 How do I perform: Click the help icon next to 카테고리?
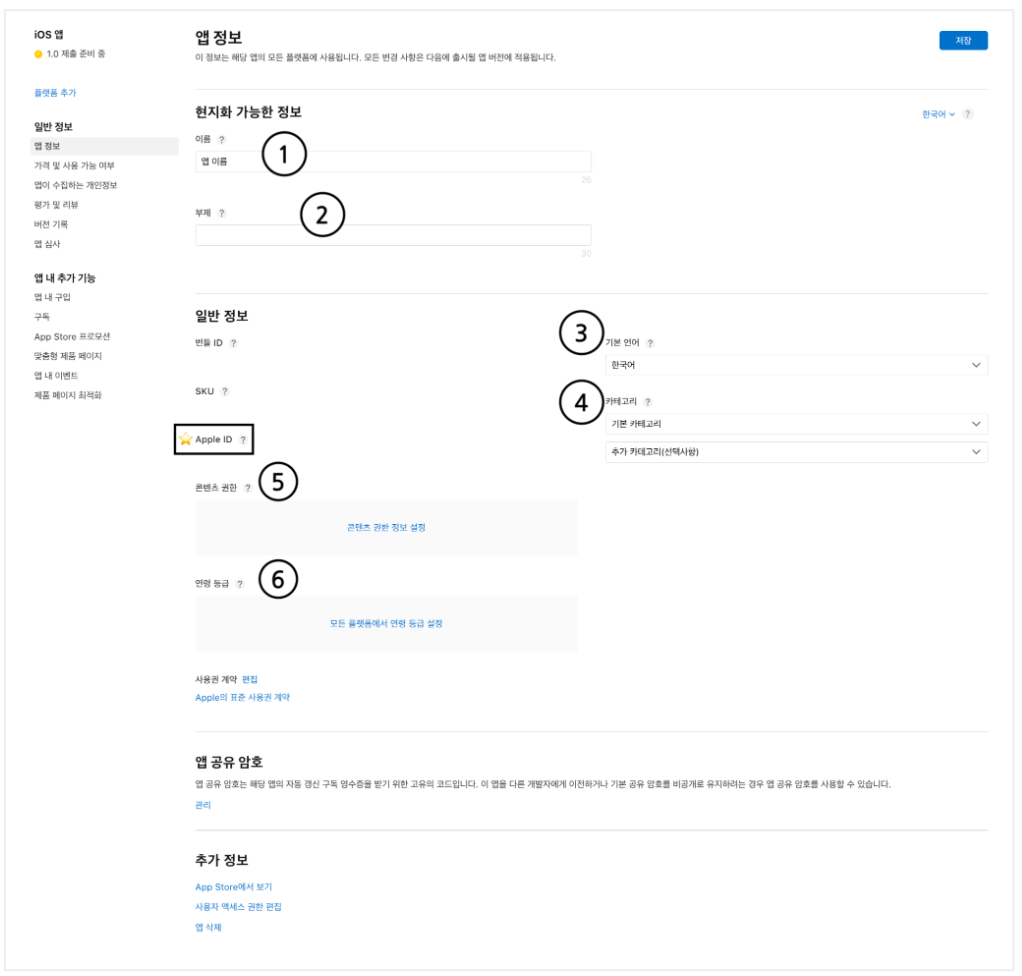coord(648,402)
